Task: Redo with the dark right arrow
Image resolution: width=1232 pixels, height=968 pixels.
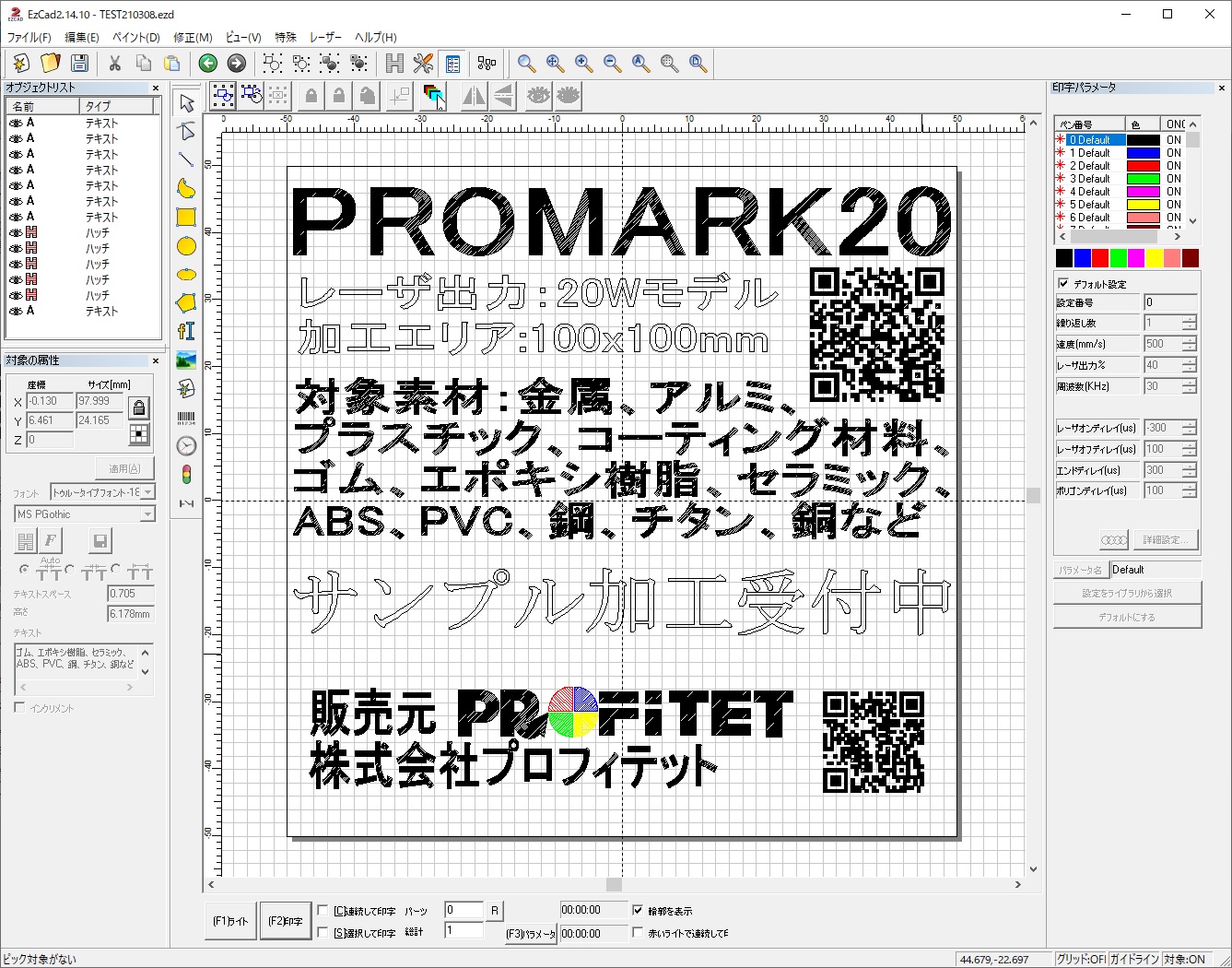Action: click(x=237, y=63)
